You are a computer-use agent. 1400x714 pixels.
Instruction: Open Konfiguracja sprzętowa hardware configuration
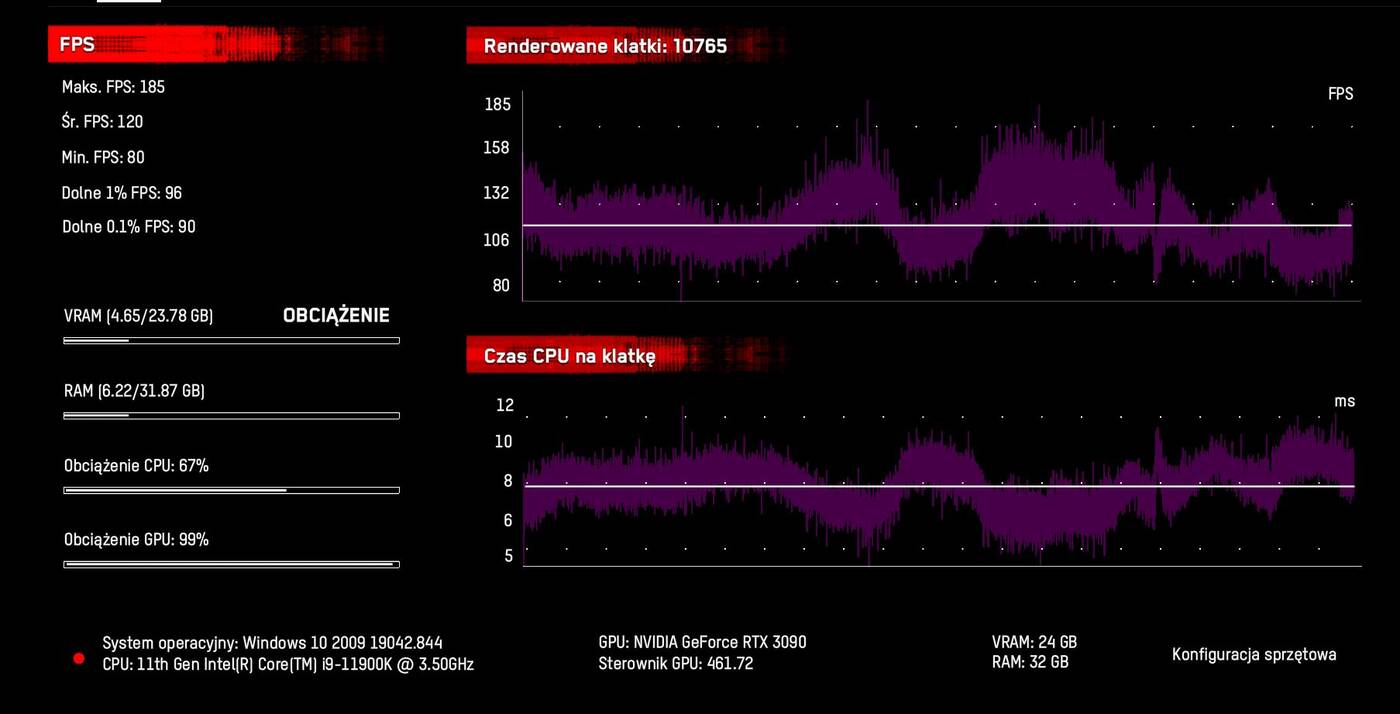click(1253, 655)
